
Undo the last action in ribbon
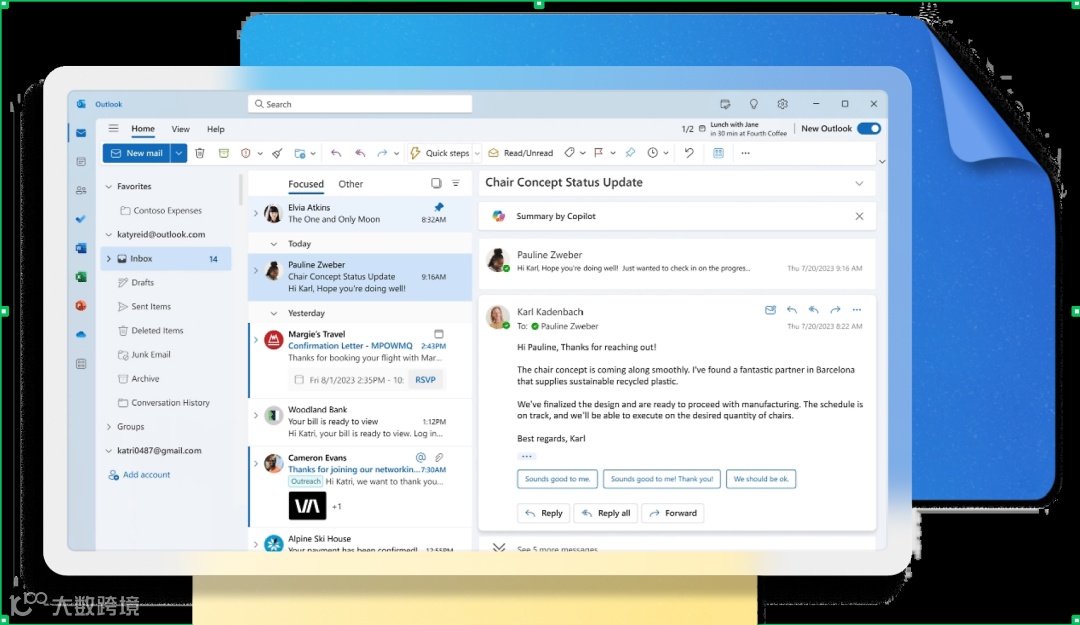coord(689,153)
